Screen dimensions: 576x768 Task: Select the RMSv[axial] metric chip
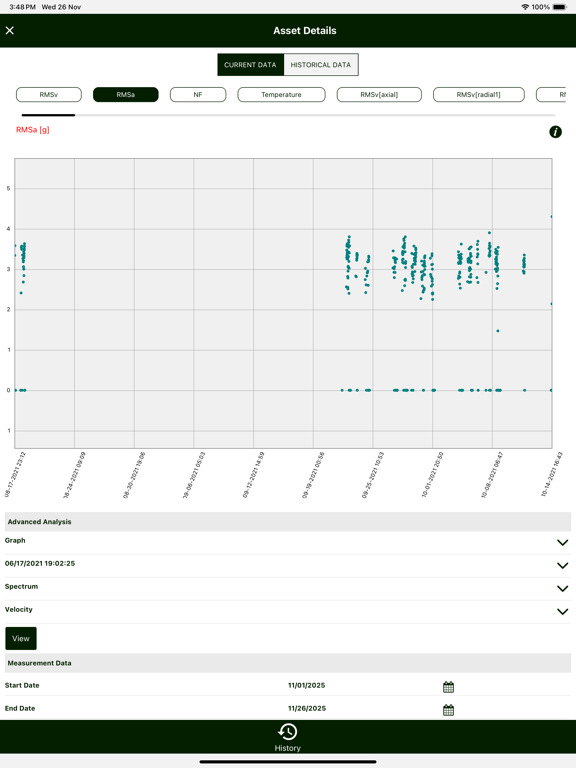(x=379, y=95)
